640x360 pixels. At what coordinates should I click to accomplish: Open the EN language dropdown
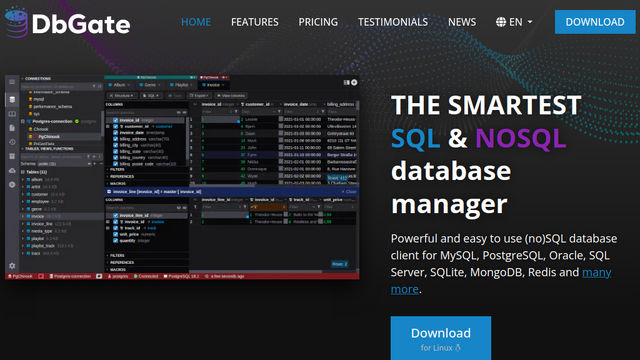[x=515, y=22]
